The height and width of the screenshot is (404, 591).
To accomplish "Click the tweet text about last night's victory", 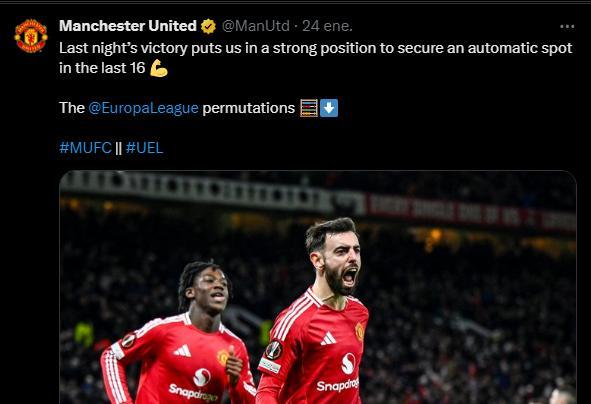I will 315,58.
